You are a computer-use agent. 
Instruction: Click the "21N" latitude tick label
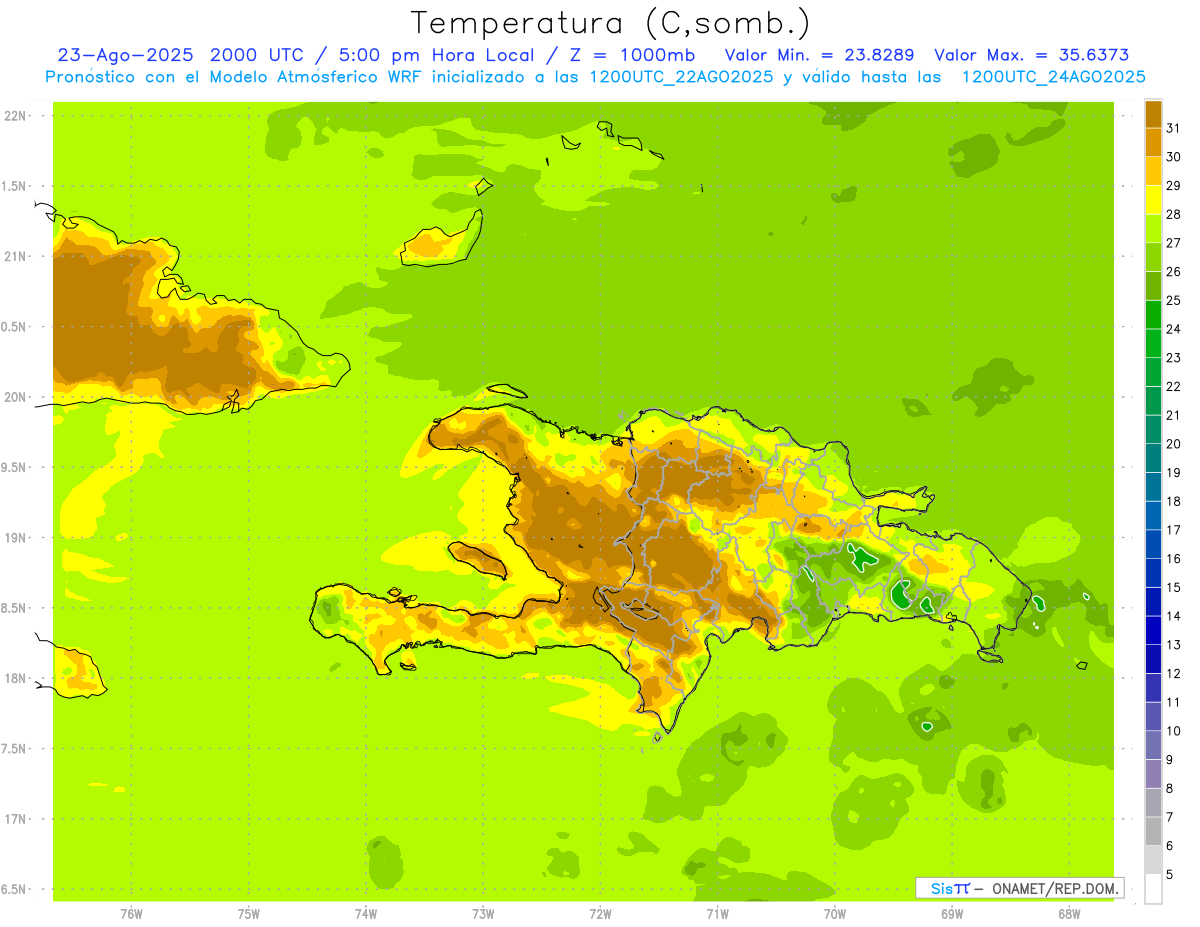pyautogui.click(x=16, y=256)
